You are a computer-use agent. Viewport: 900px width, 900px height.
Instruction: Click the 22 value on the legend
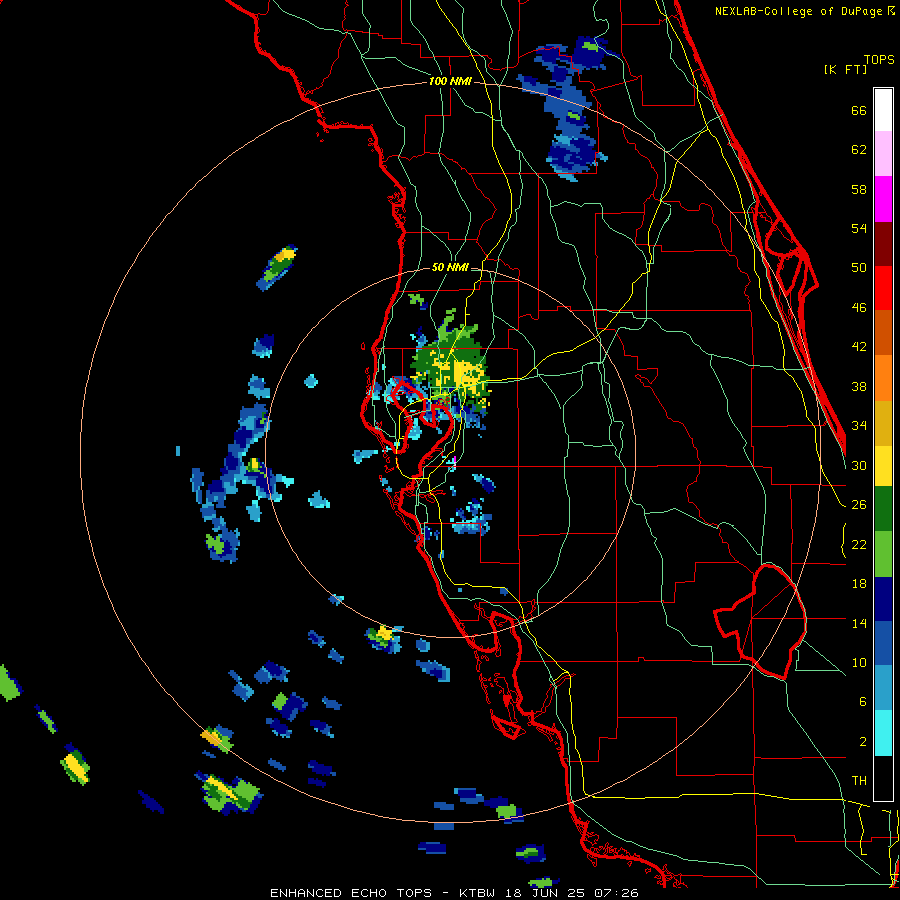point(859,544)
